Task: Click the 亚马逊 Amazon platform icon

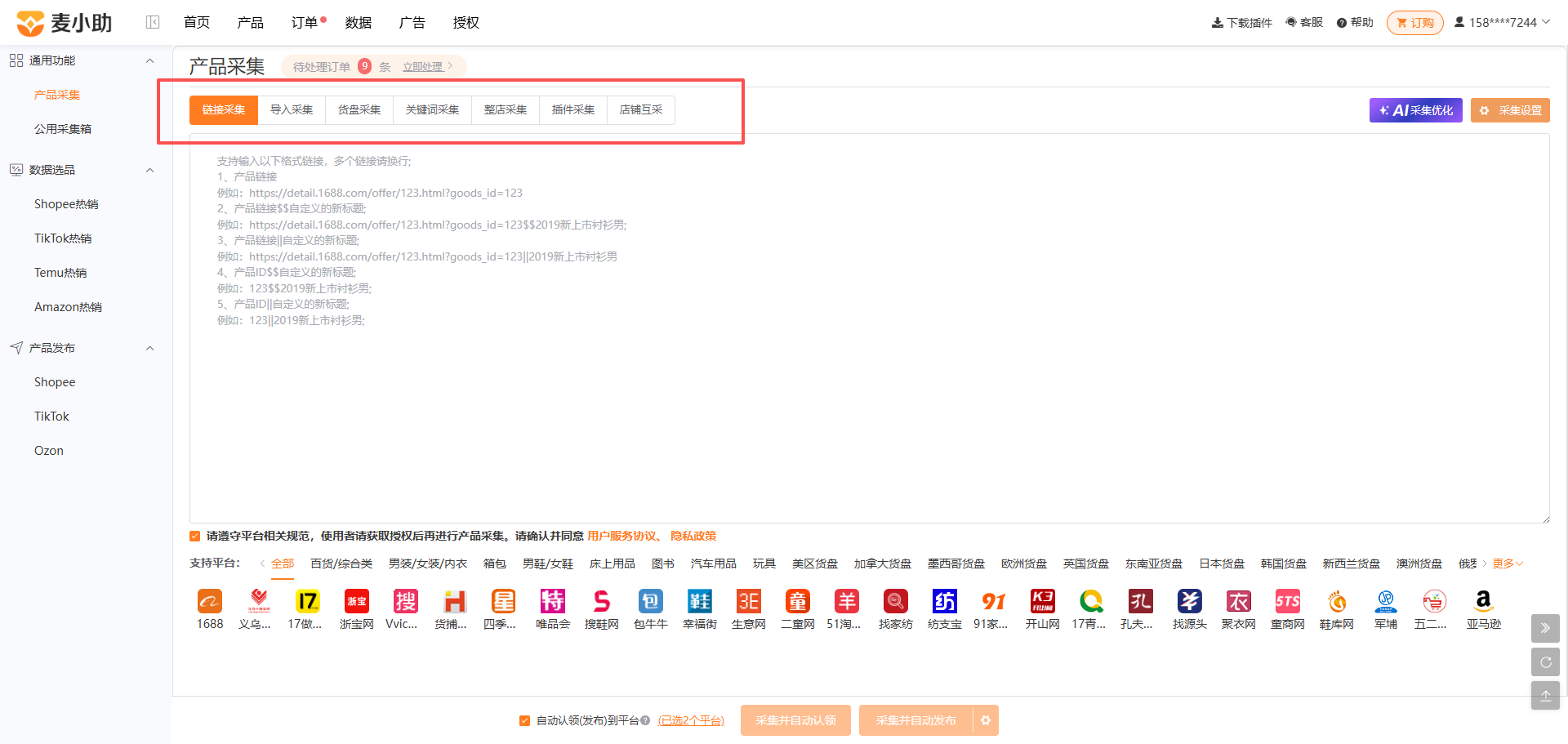Action: [1484, 602]
